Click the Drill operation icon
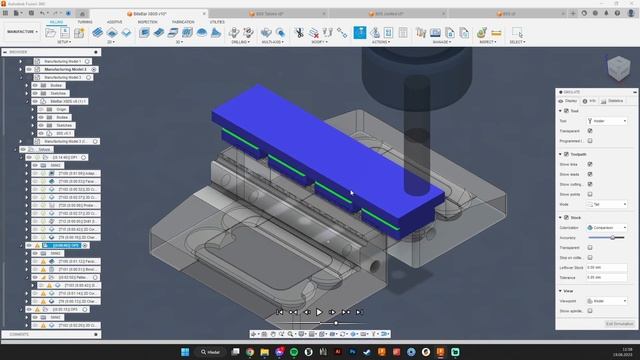The width and height of the screenshot is (640, 360). 234,33
